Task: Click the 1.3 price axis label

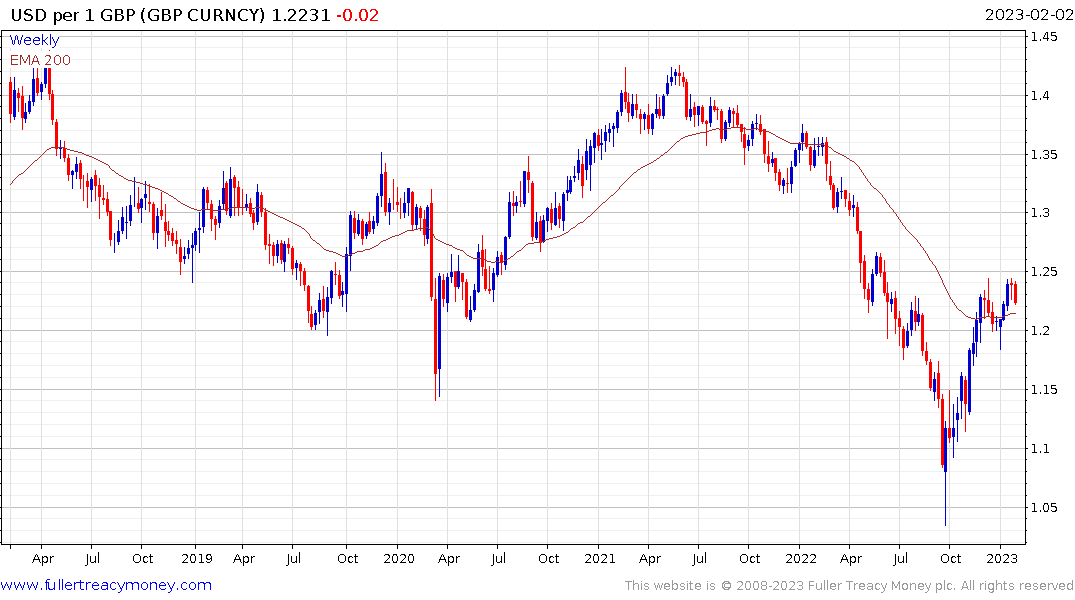Action: pyautogui.click(x=1040, y=213)
